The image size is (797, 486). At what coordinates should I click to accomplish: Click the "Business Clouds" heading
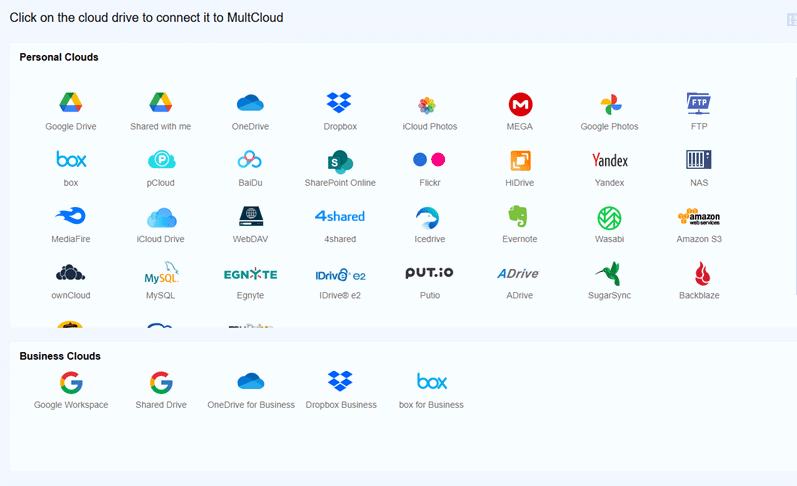60,356
